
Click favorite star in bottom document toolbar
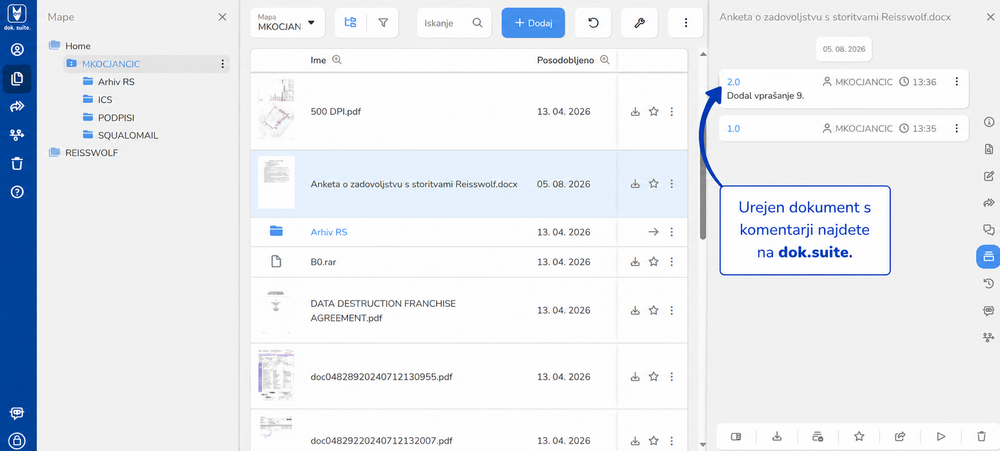pyautogui.click(x=859, y=436)
